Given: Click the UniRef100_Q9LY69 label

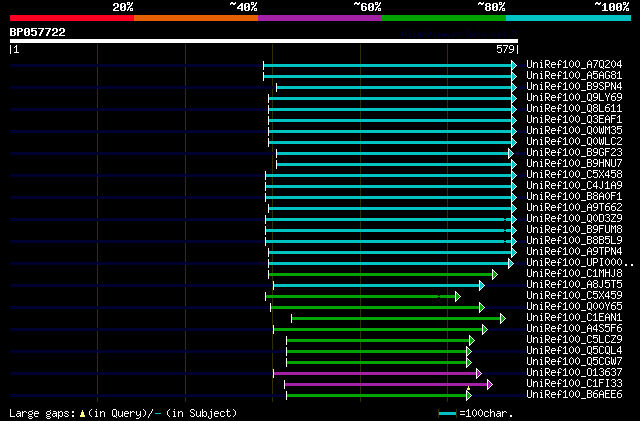Looking at the screenshot, I should coord(574,98).
